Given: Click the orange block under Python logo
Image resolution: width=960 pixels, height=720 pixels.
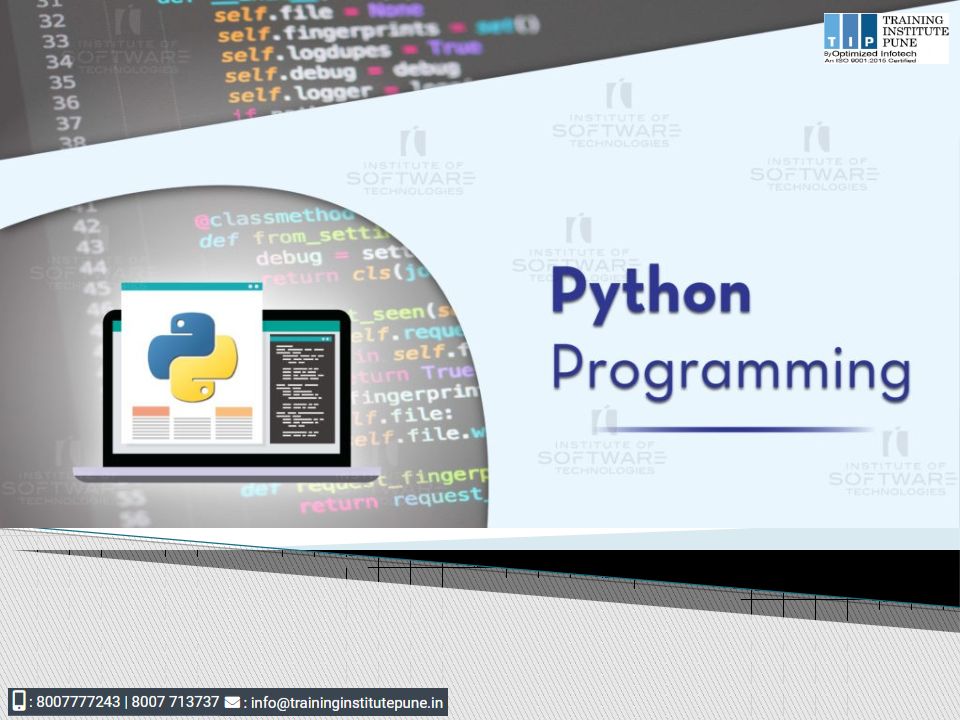Looking at the screenshot, I should pos(151,411).
